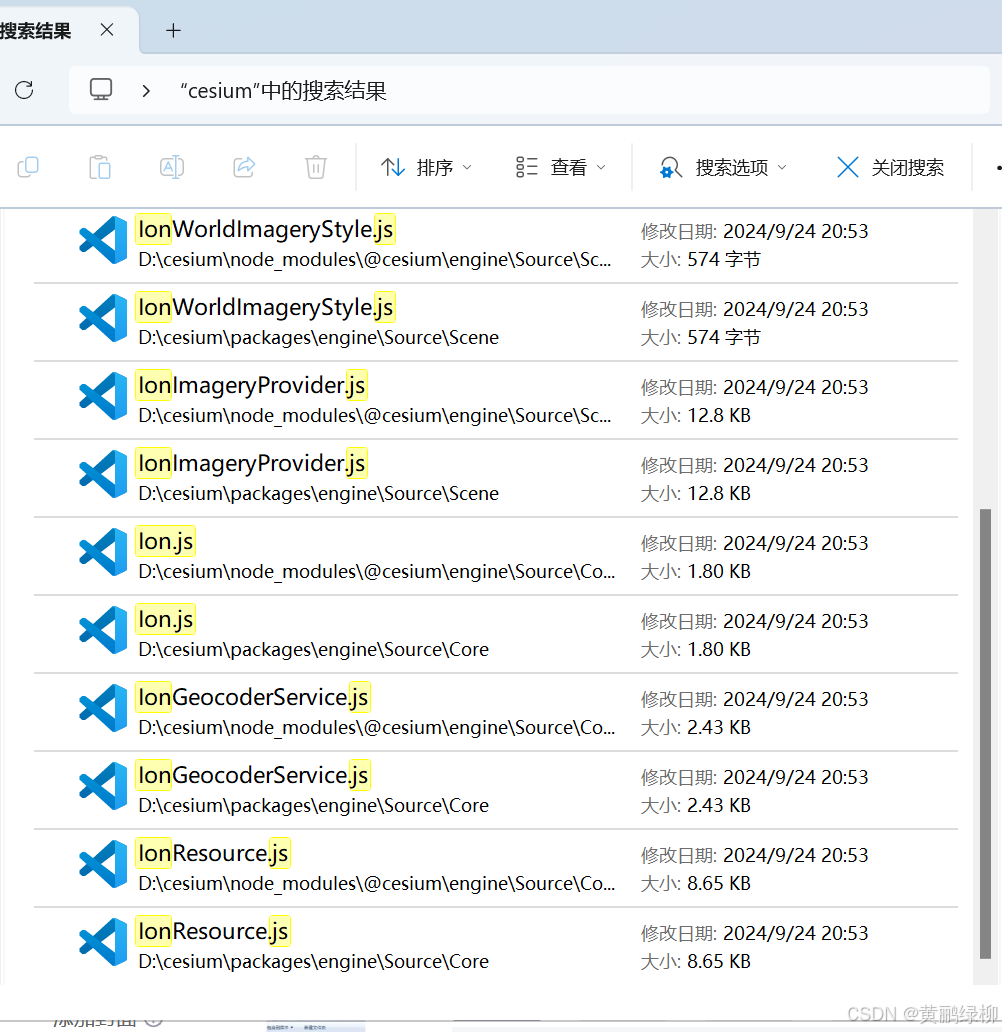Screen dimensions: 1002x1032
Task: Expand the address bar path chevron
Action: [x=146, y=91]
